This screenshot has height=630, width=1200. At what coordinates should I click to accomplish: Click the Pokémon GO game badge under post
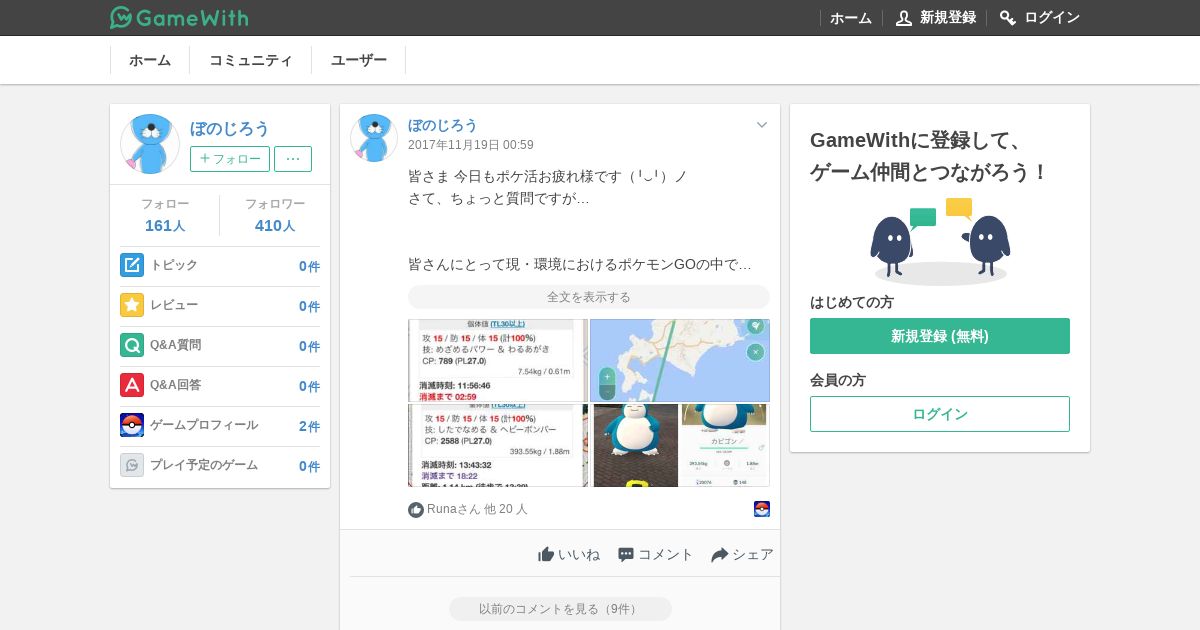point(762,509)
